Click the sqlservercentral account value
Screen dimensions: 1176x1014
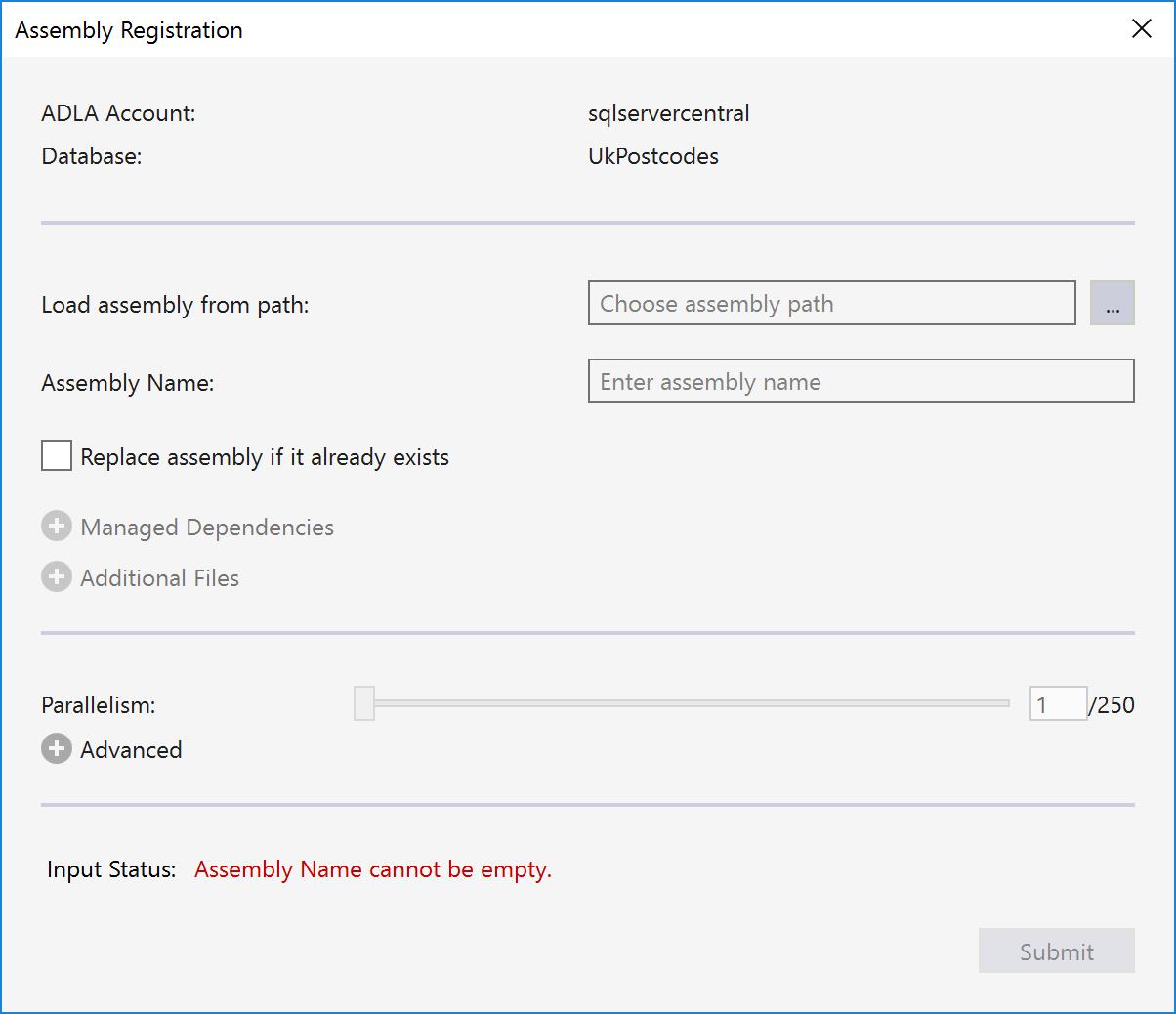[x=669, y=113]
